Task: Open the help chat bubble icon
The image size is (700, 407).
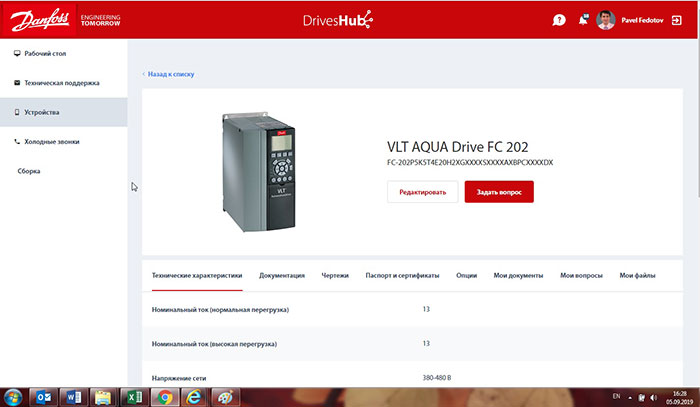Action: coord(559,20)
